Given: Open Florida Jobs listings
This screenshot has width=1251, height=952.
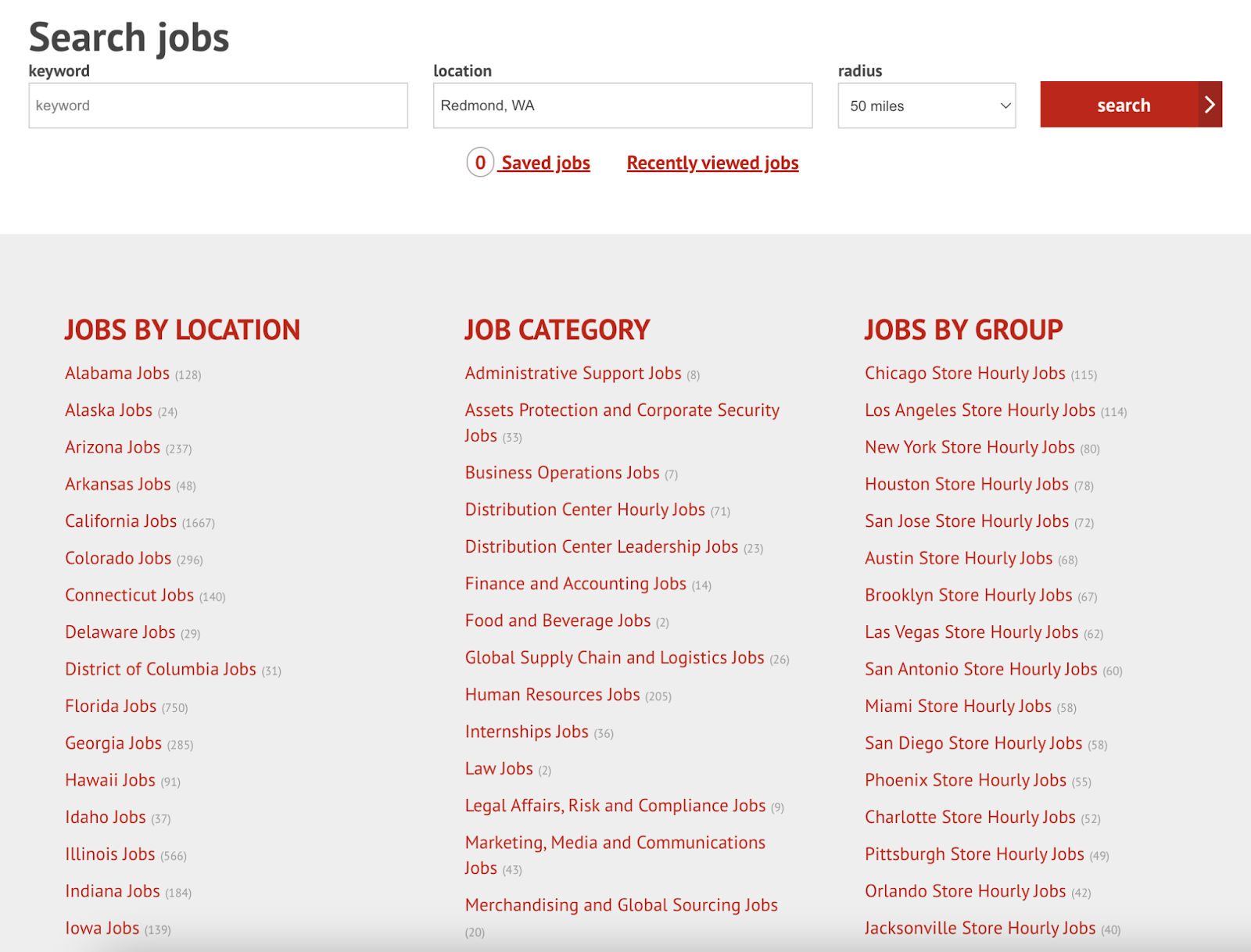Looking at the screenshot, I should pos(110,706).
